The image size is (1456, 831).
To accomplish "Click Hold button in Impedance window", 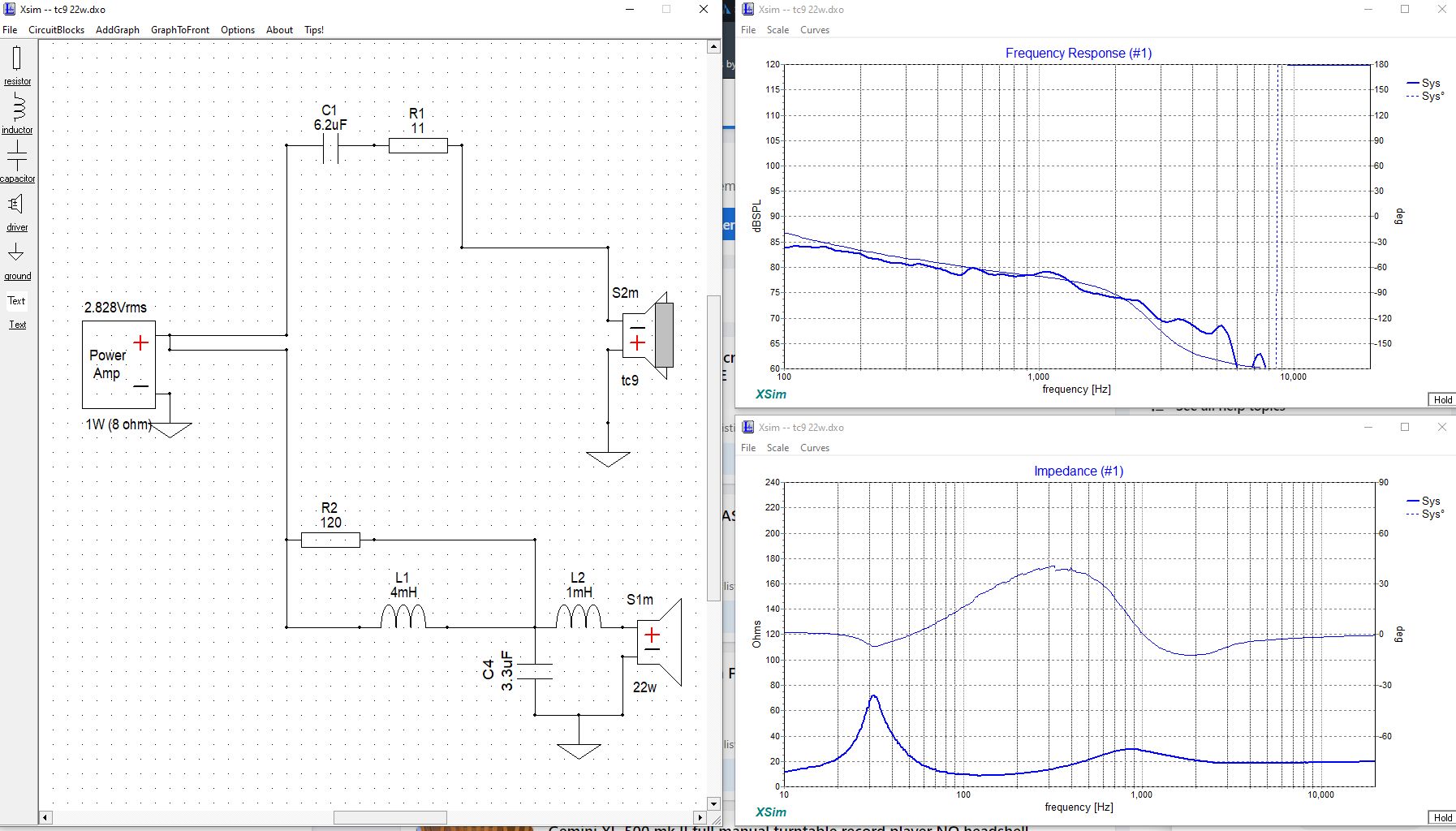I will tap(1441, 817).
